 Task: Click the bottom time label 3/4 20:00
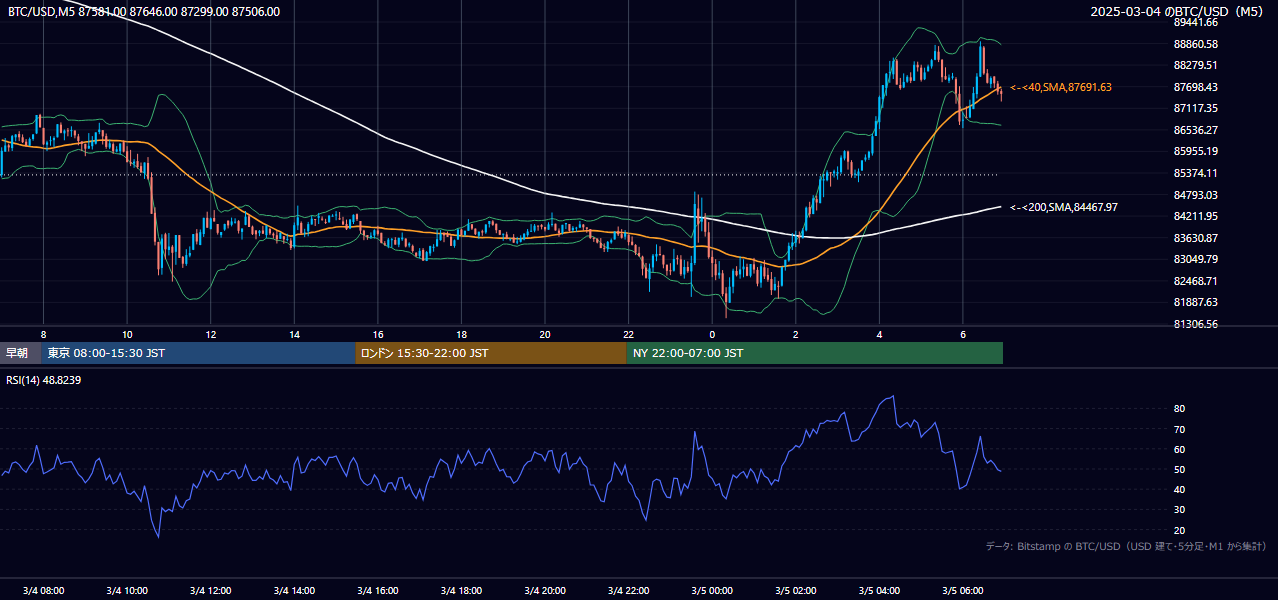click(x=544, y=591)
